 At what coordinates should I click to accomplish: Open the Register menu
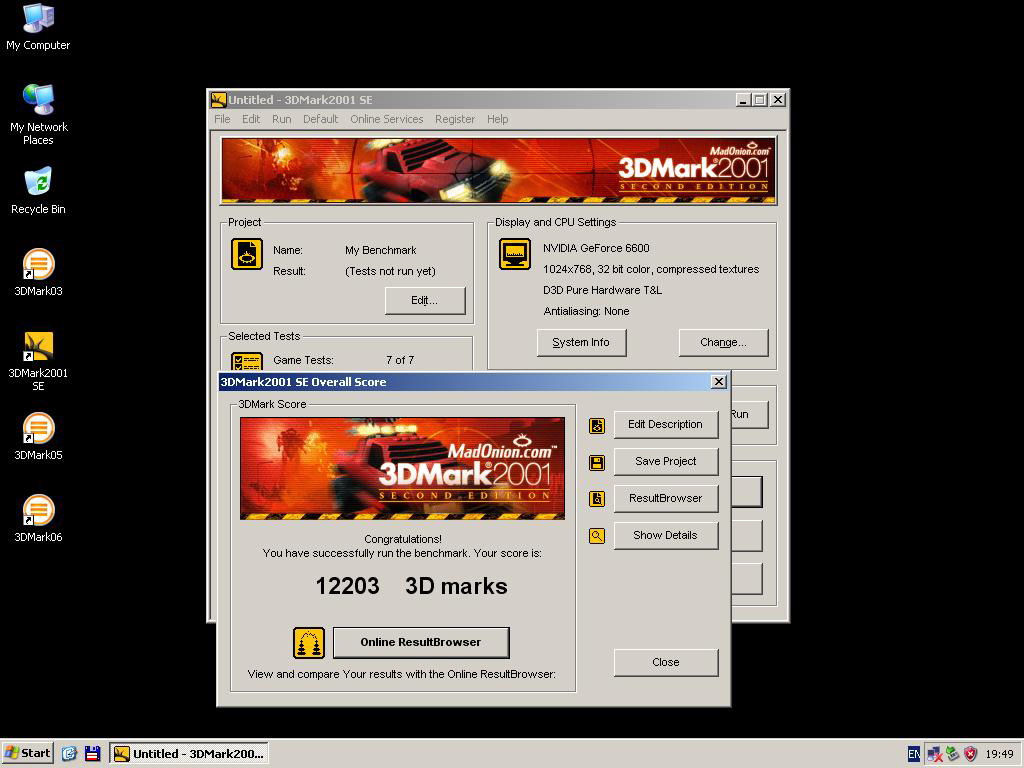(455, 119)
